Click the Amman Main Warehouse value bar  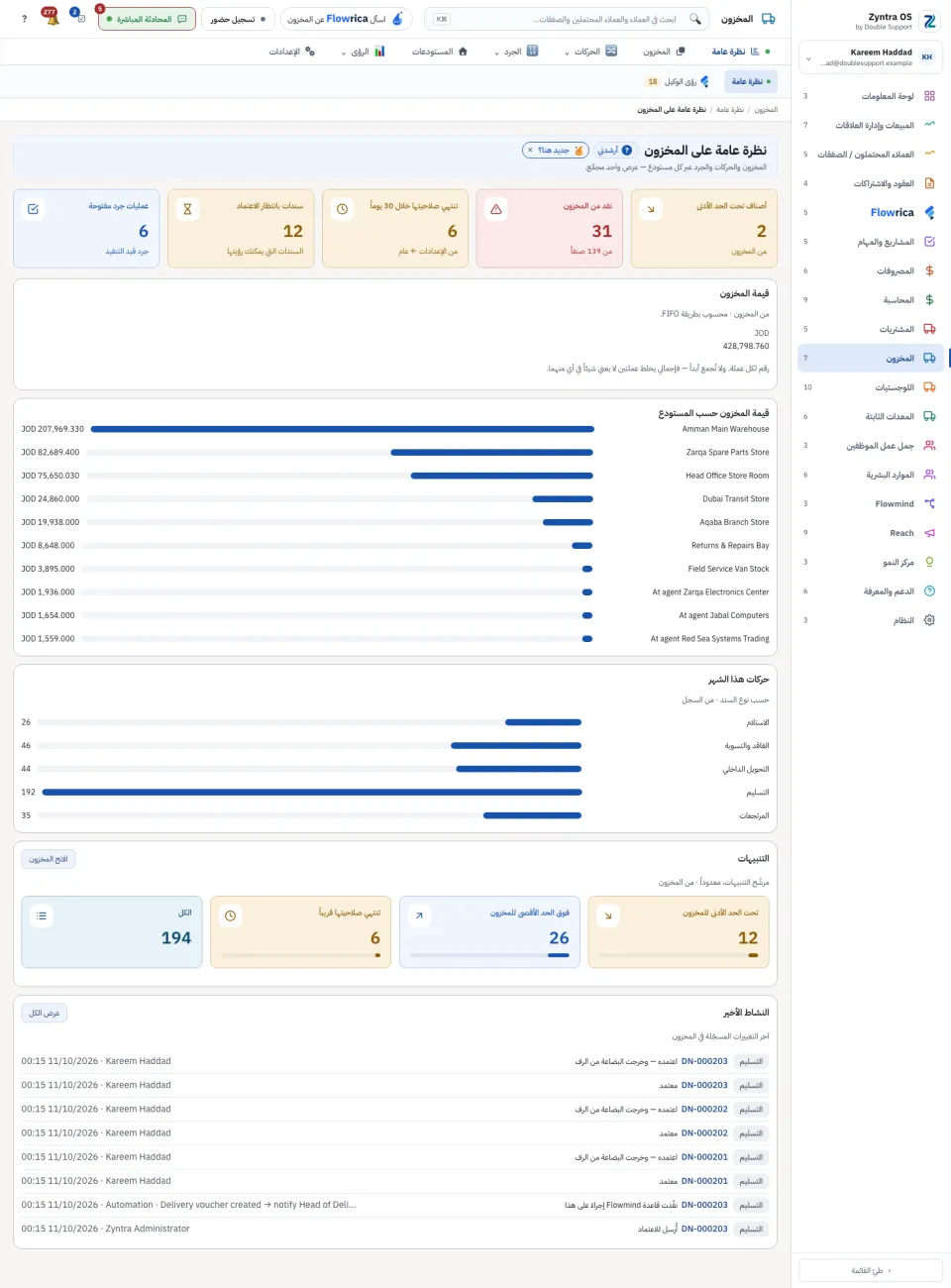coord(342,429)
